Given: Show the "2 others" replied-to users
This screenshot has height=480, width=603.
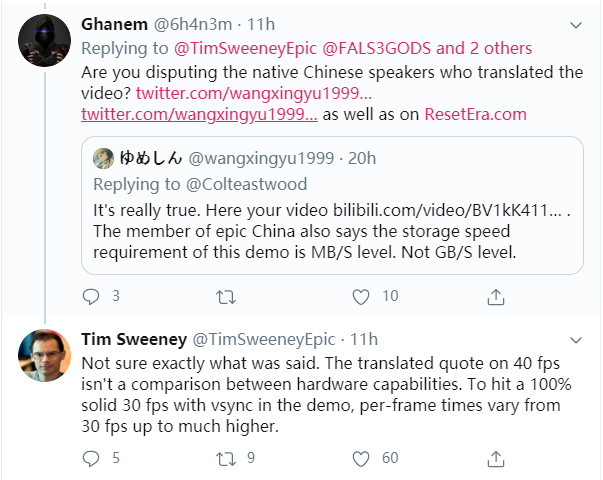Looking at the screenshot, I should coord(486,48).
